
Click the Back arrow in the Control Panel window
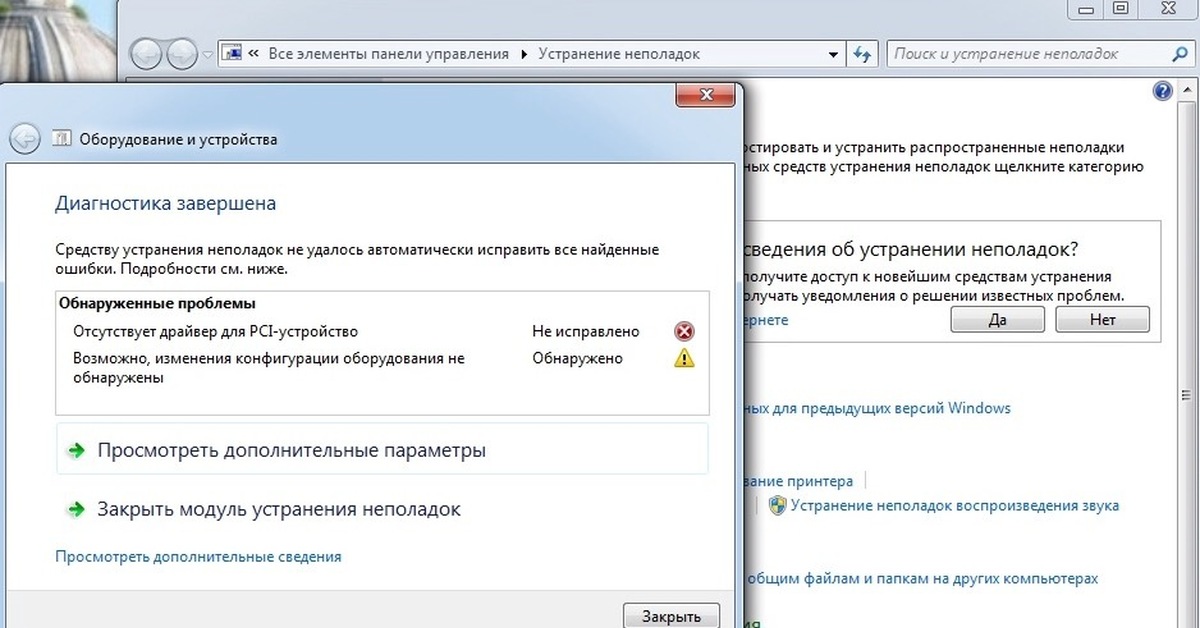point(147,54)
